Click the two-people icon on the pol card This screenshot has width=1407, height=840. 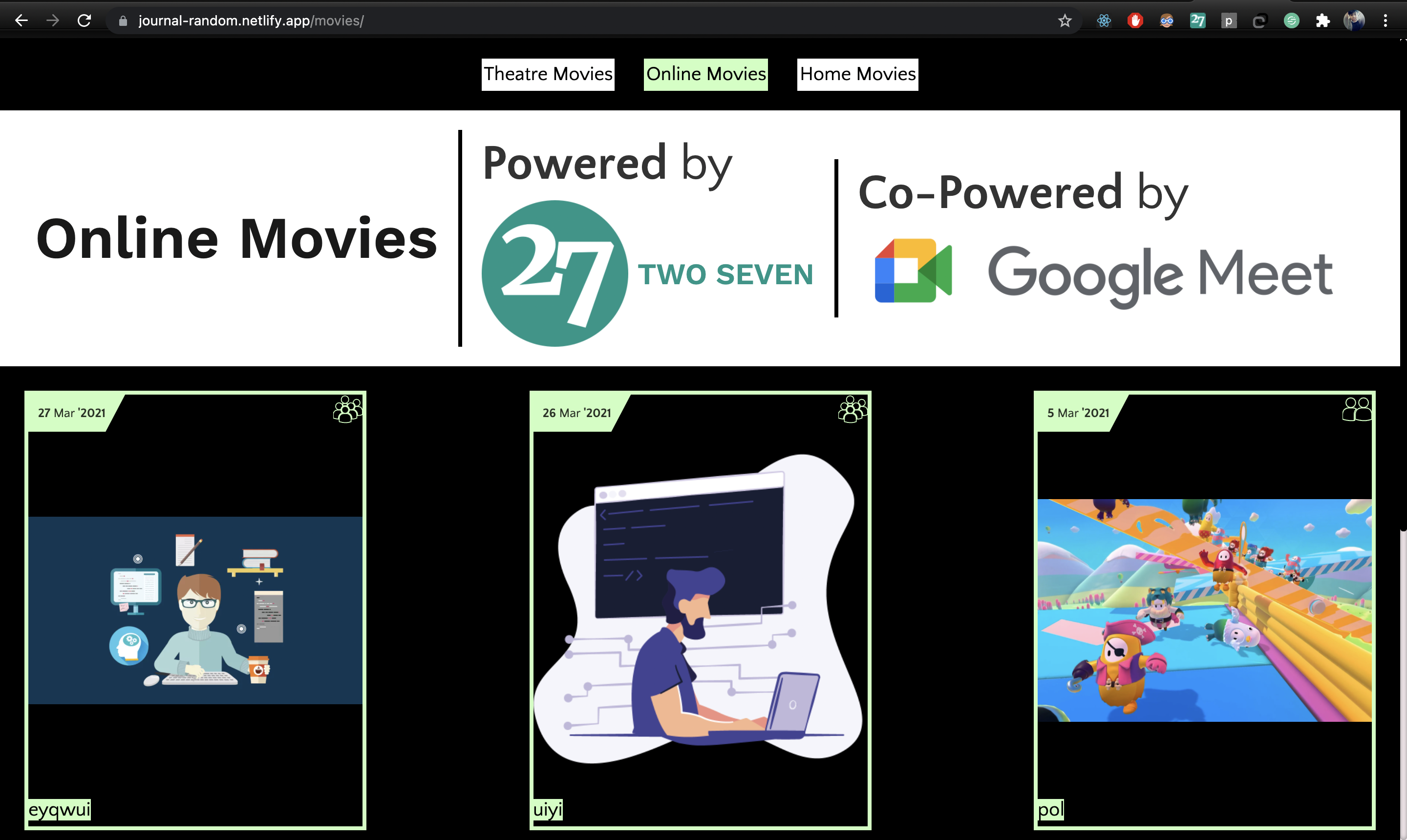[1357, 409]
